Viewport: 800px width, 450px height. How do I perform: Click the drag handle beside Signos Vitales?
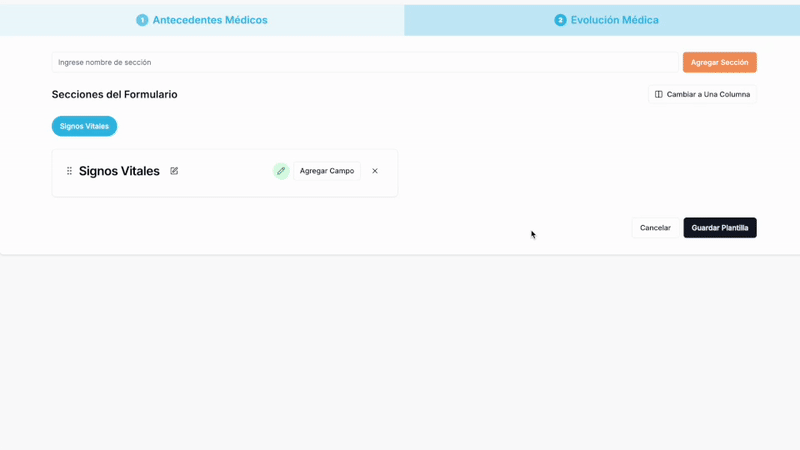pos(69,171)
